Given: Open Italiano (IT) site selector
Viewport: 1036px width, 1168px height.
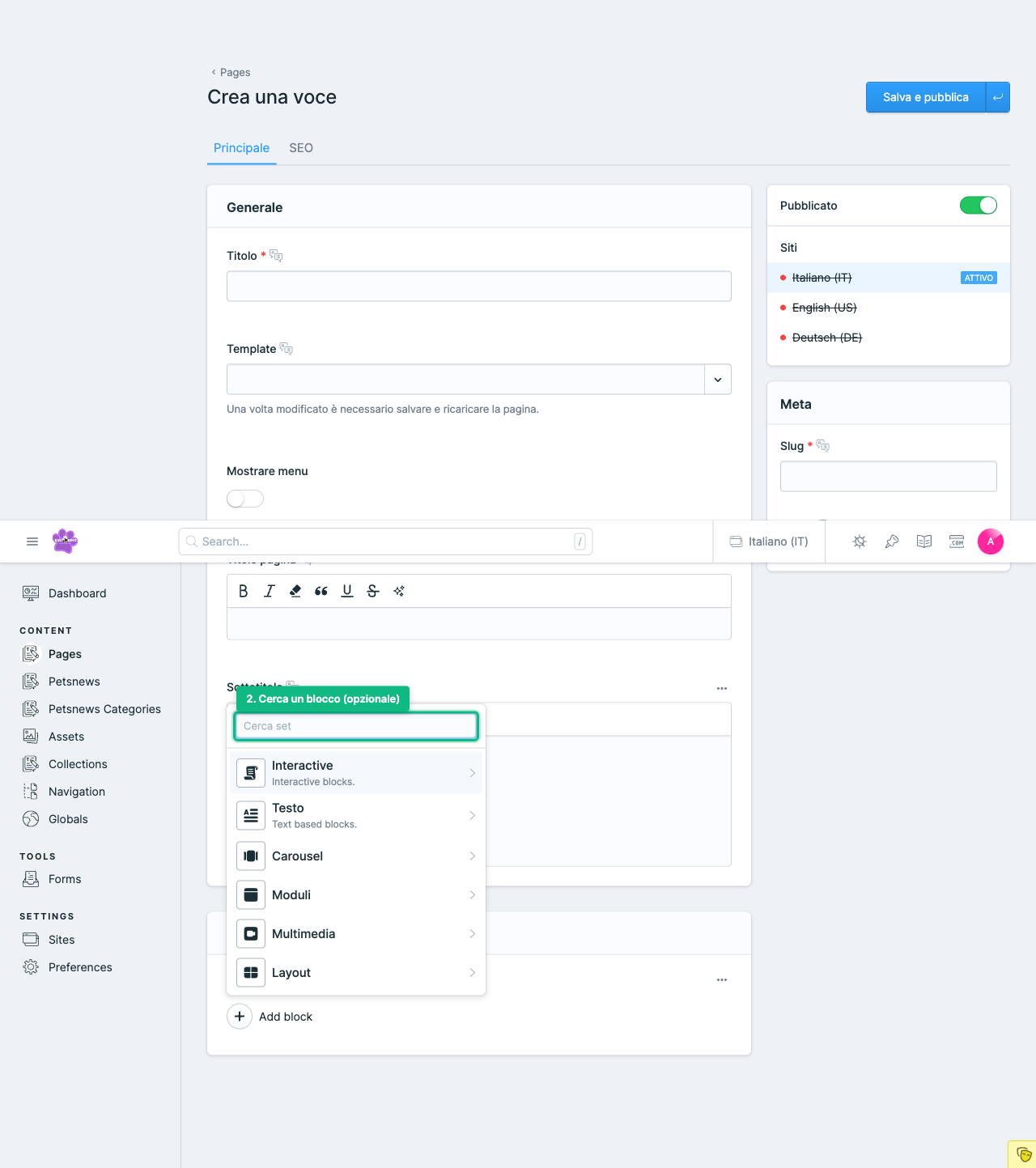Looking at the screenshot, I should pos(769,542).
